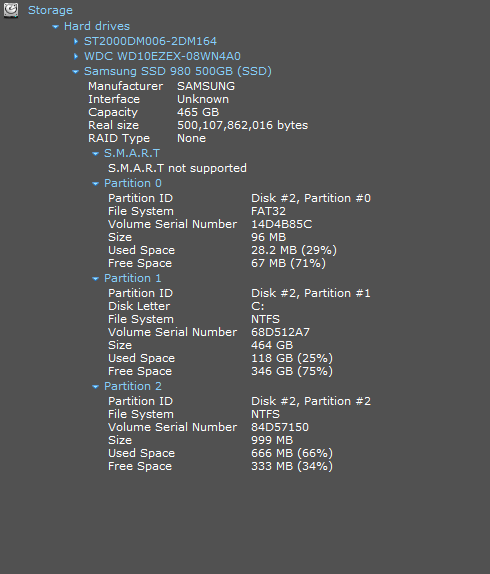Collapse the Hard drives tree arrow

pos(56,26)
